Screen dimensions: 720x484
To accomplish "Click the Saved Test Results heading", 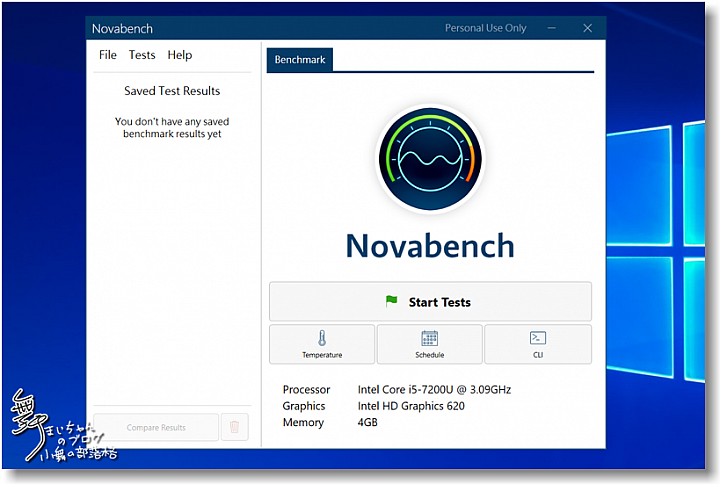I will pos(172,91).
